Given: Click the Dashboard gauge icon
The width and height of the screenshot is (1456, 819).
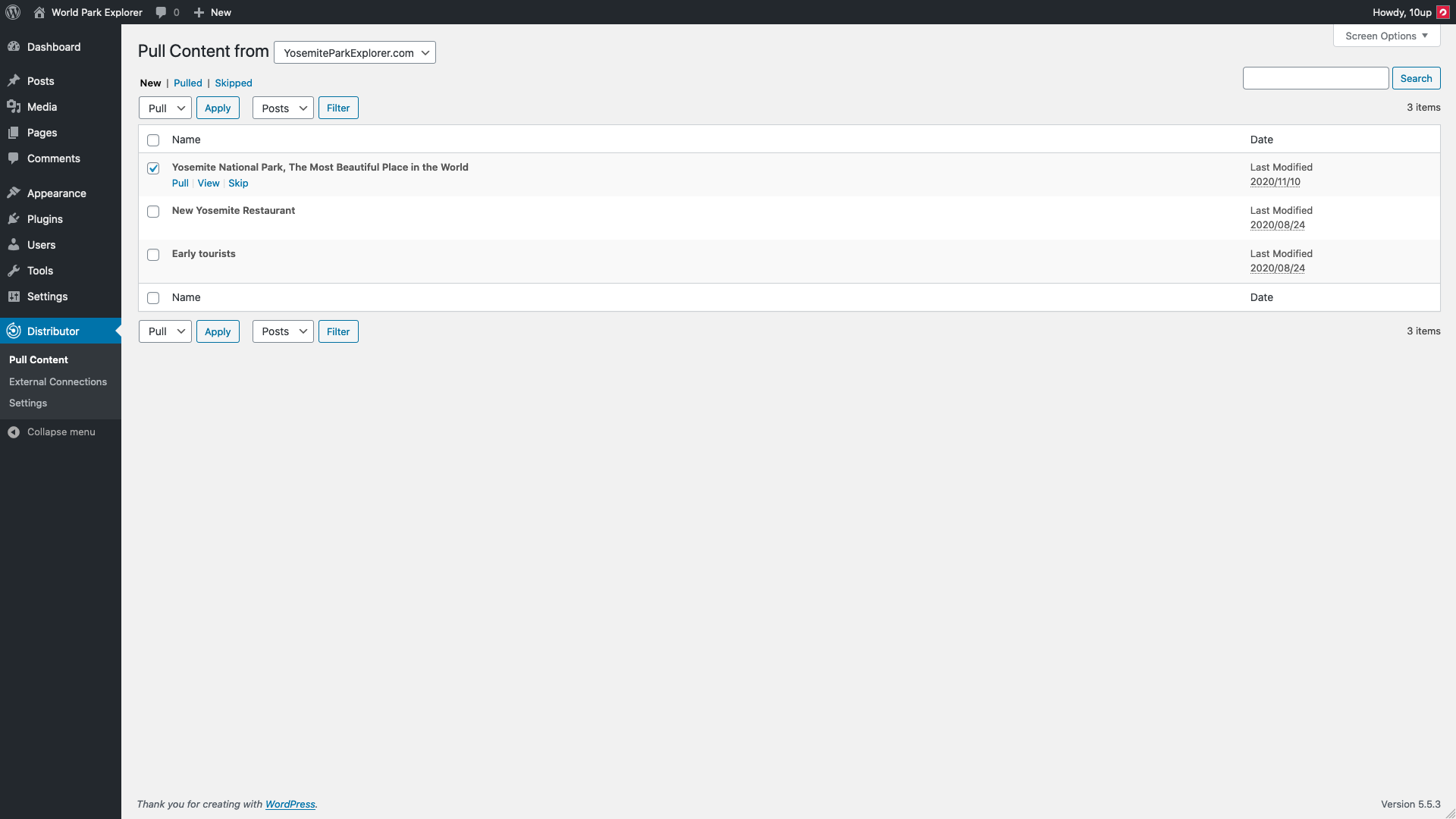Looking at the screenshot, I should pos(14,47).
